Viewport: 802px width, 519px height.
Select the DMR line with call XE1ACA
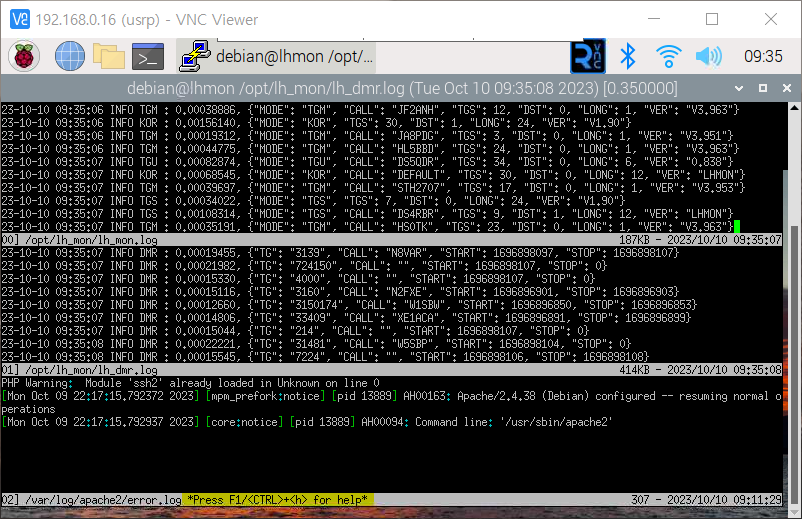tap(346, 318)
